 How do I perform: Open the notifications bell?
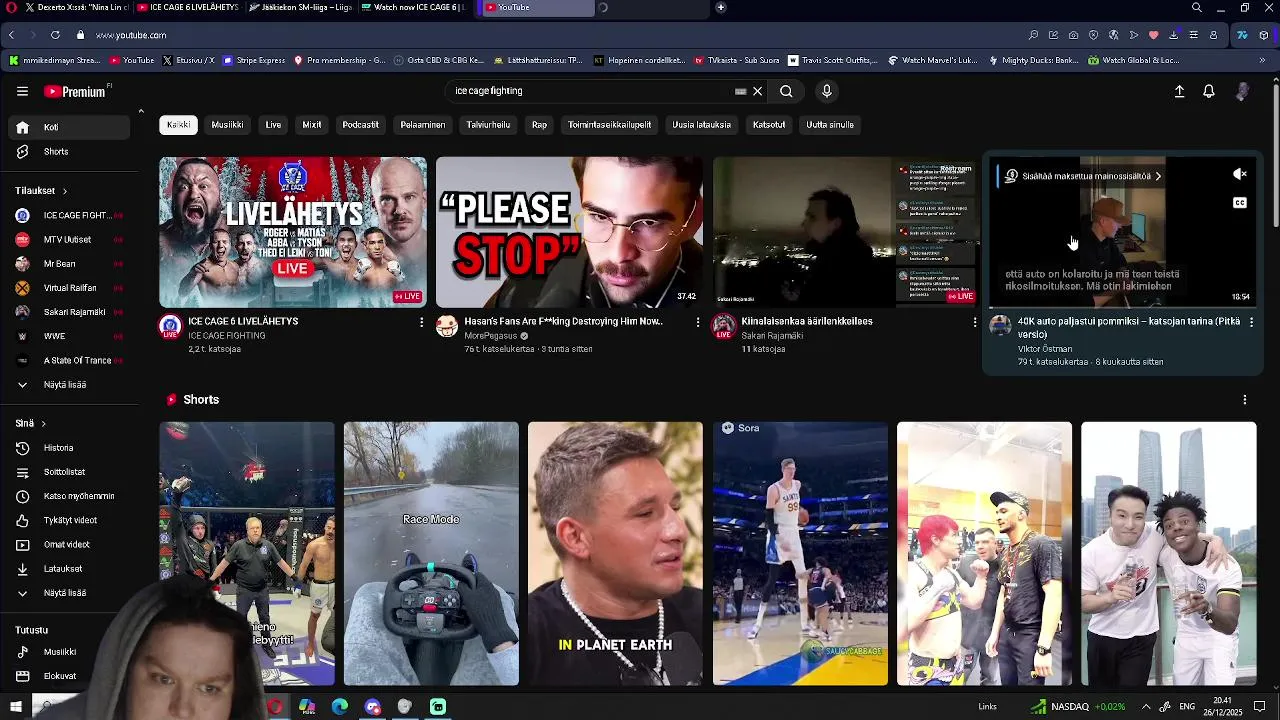[1209, 91]
